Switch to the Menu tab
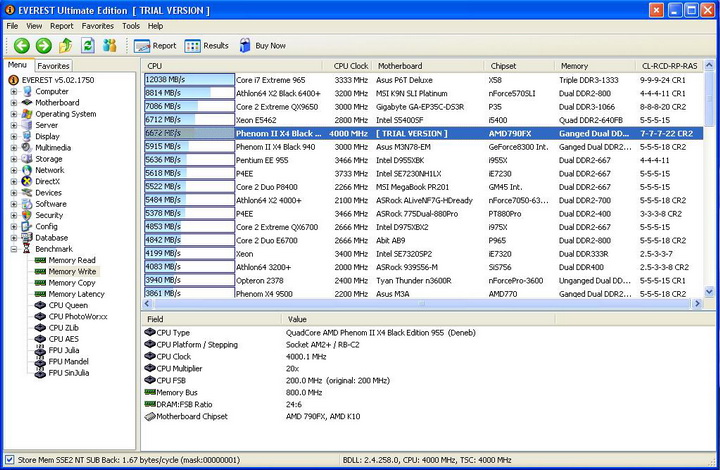 (x=18, y=65)
